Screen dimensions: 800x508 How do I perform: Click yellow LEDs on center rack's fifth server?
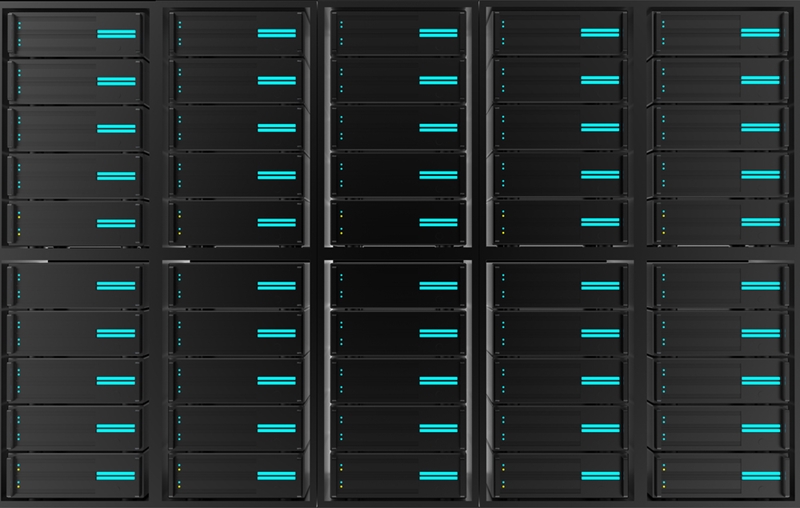[x=341, y=223]
